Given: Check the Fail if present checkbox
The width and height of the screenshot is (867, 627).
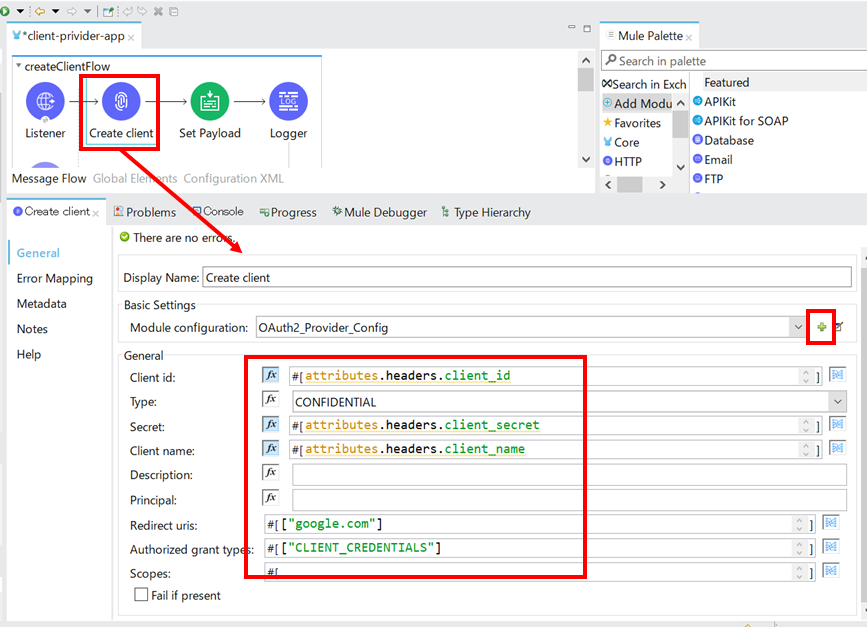Looking at the screenshot, I should click(142, 595).
